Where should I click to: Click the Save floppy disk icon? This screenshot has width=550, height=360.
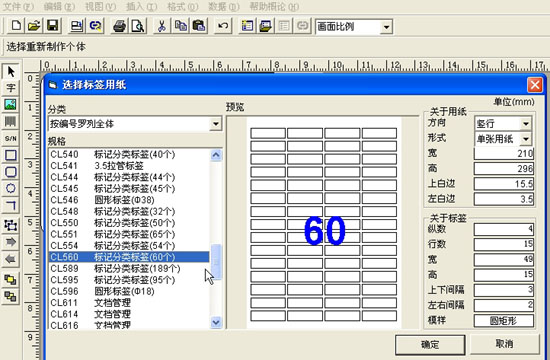(53, 26)
